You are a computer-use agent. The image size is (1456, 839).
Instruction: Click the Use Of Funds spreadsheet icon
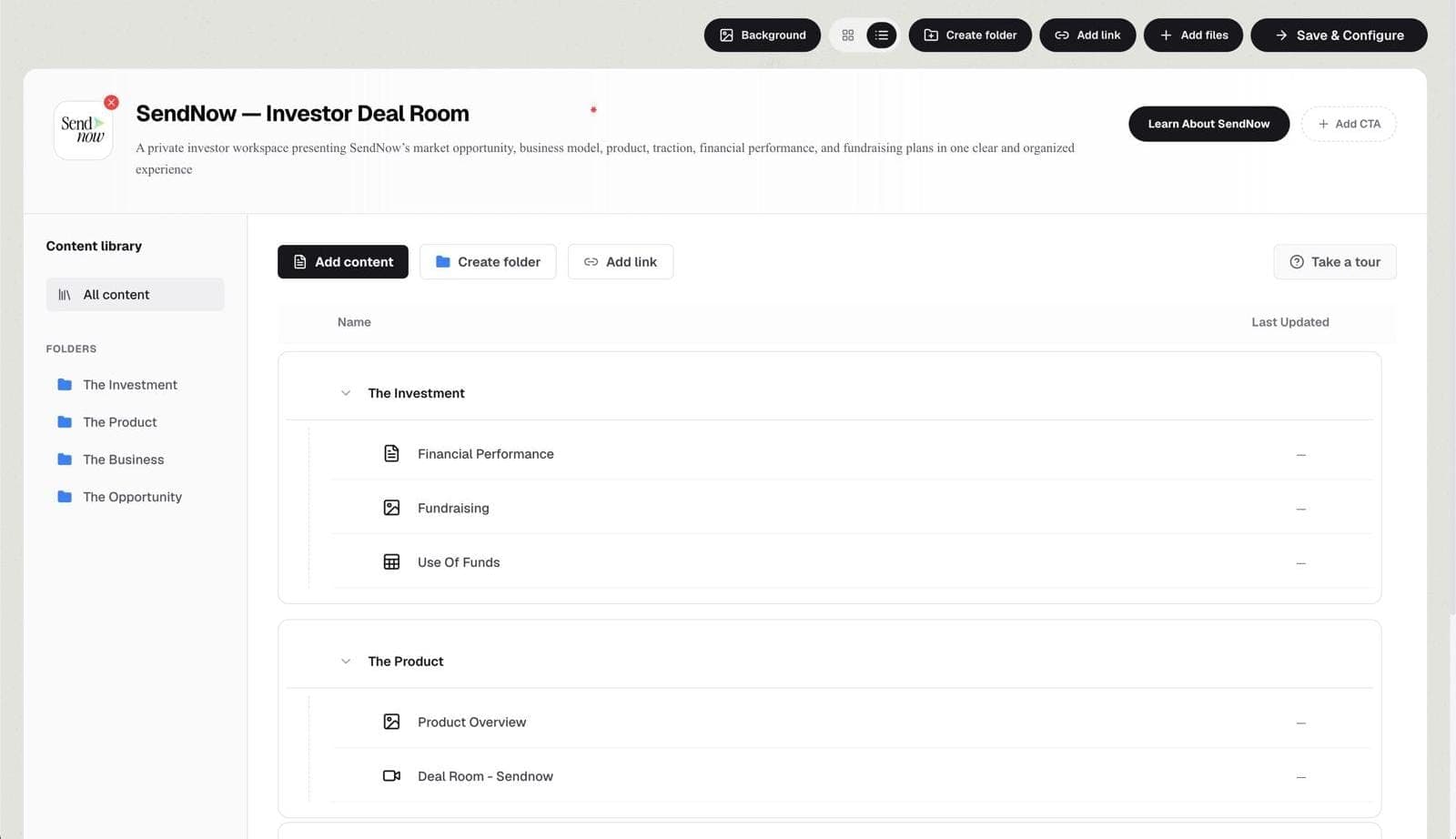[391, 562]
